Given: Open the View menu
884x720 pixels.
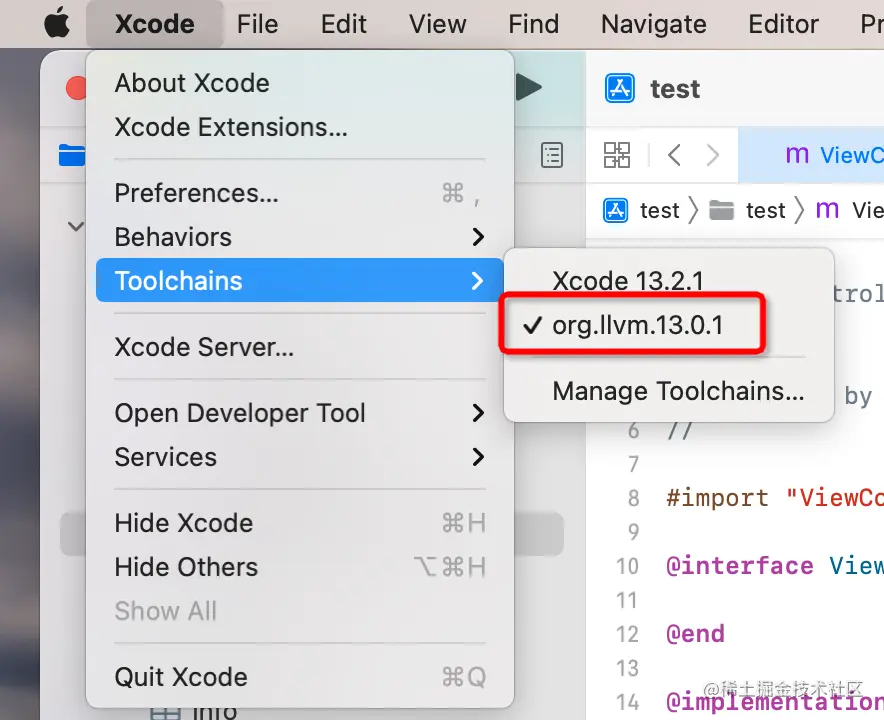Looking at the screenshot, I should click(x=437, y=24).
